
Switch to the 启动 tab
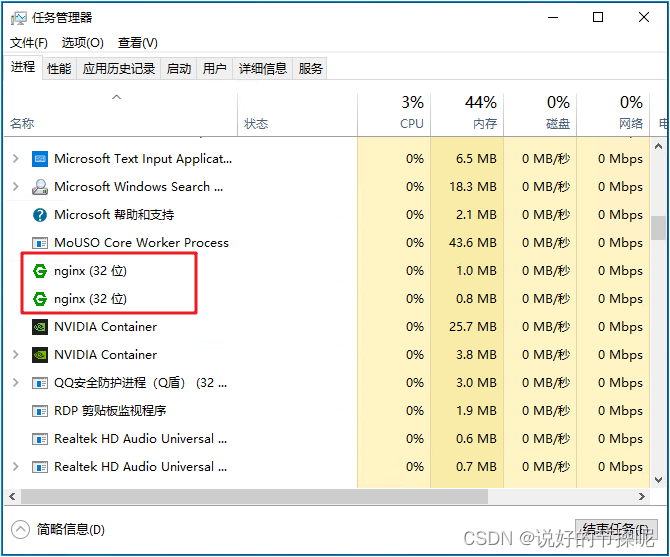[179, 68]
